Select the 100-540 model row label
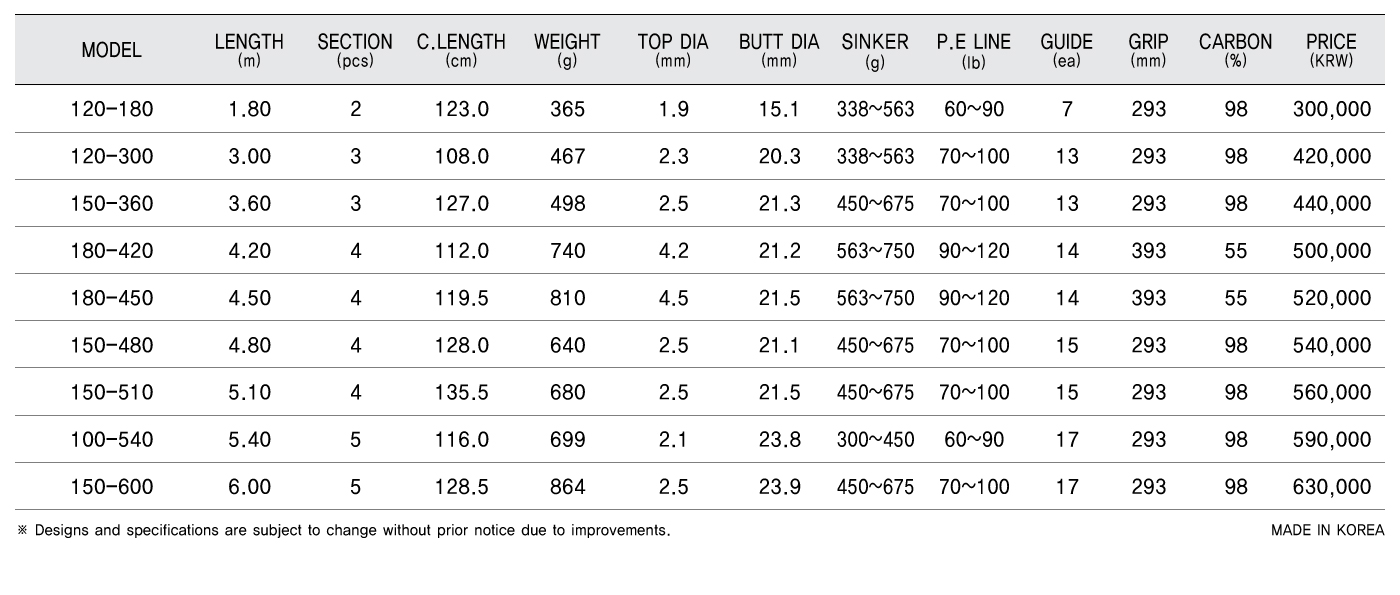The width and height of the screenshot is (1400, 595). point(112,440)
